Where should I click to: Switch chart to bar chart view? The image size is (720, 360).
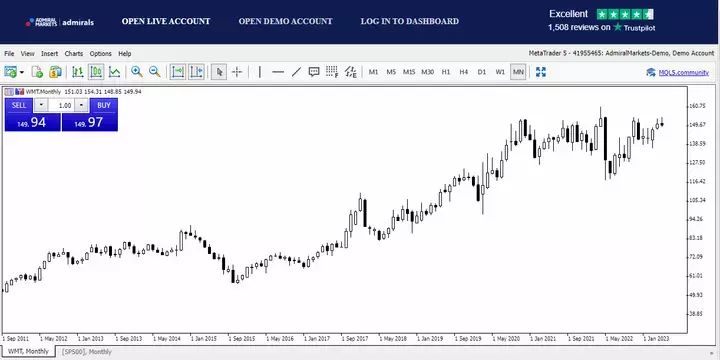pos(78,72)
